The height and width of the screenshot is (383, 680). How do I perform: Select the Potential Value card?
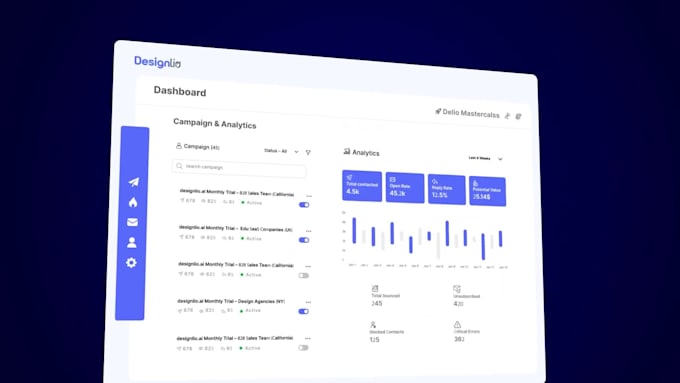tap(487, 191)
